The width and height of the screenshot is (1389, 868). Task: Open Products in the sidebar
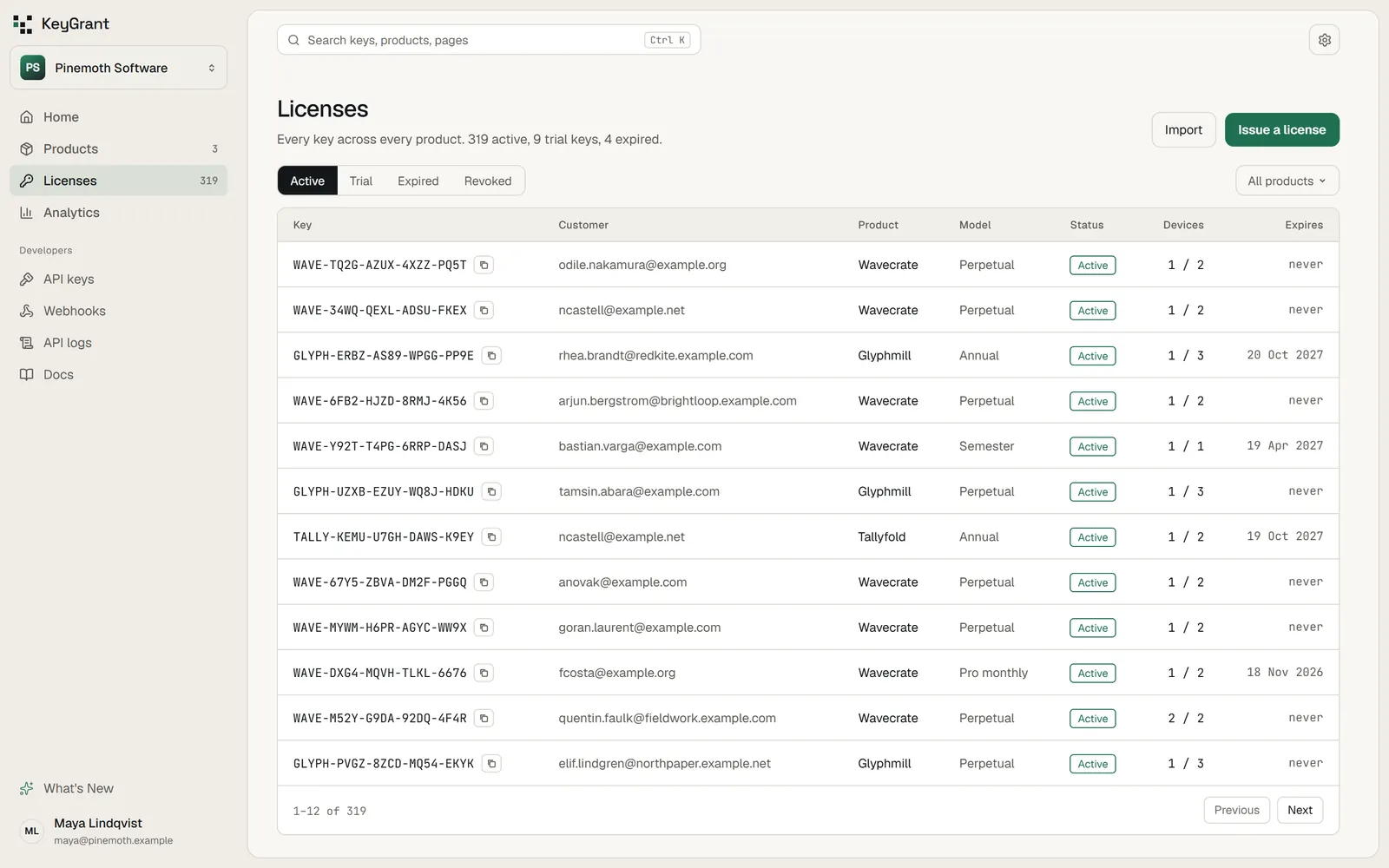click(119, 149)
